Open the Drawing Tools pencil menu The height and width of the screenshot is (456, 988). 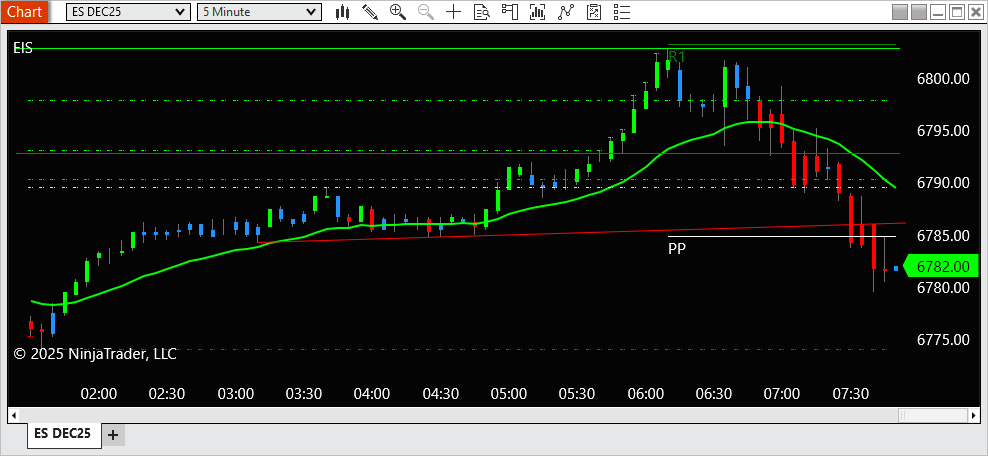[370, 11]
